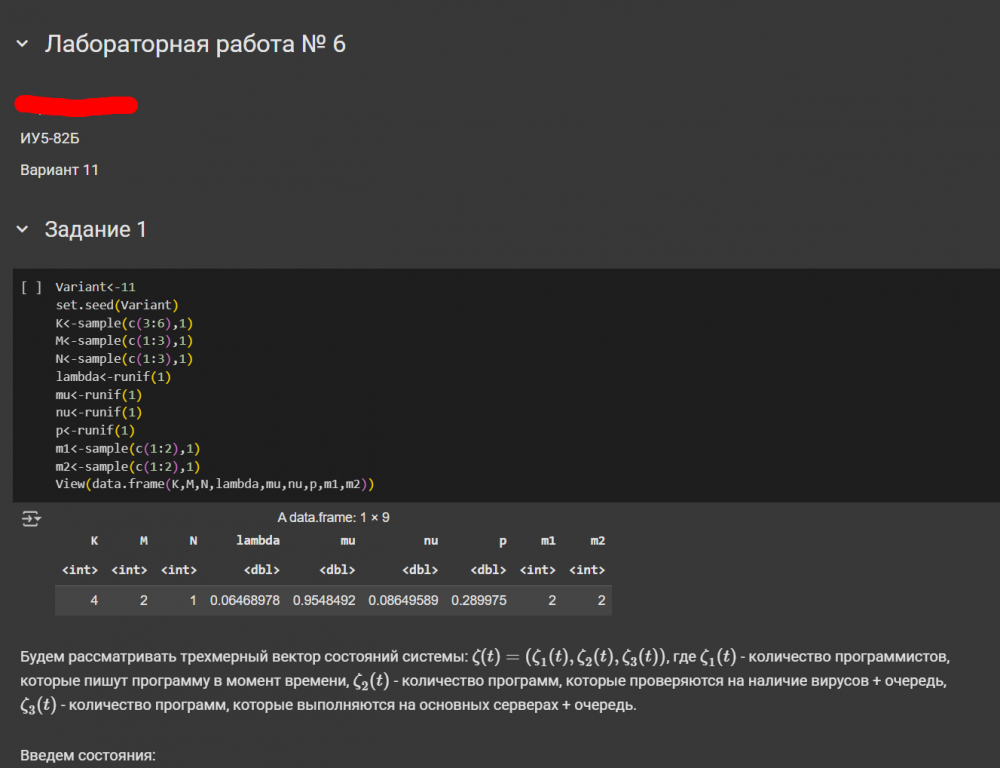Screen dimensions: 1000x768
Task: Select the "Вариант 11" text line
Action: pos(60,170)
